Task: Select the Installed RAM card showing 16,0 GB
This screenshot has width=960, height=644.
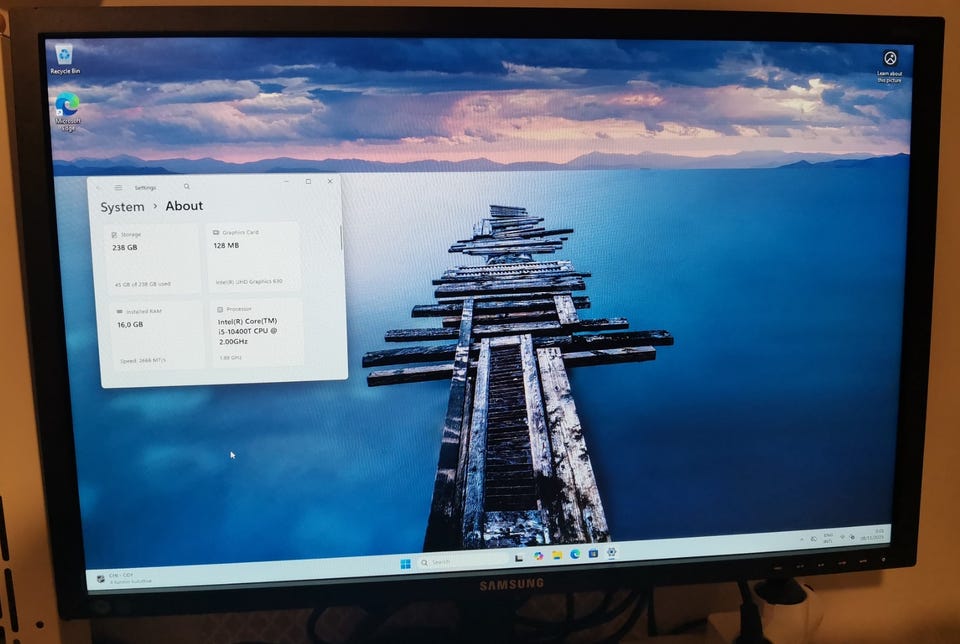Action: click(x=157, y=335)
